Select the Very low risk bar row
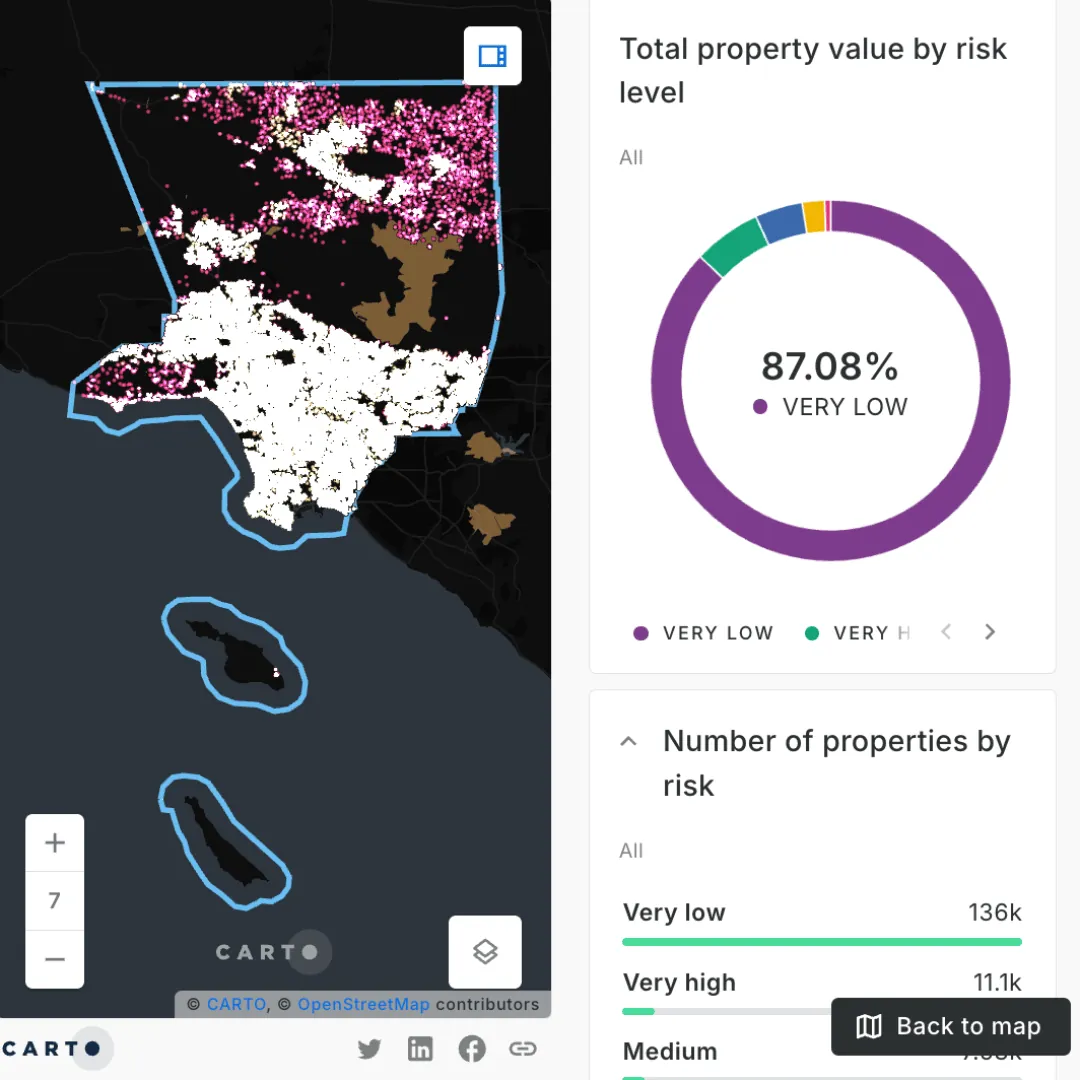1080x1080 pixels. (821, 924)
